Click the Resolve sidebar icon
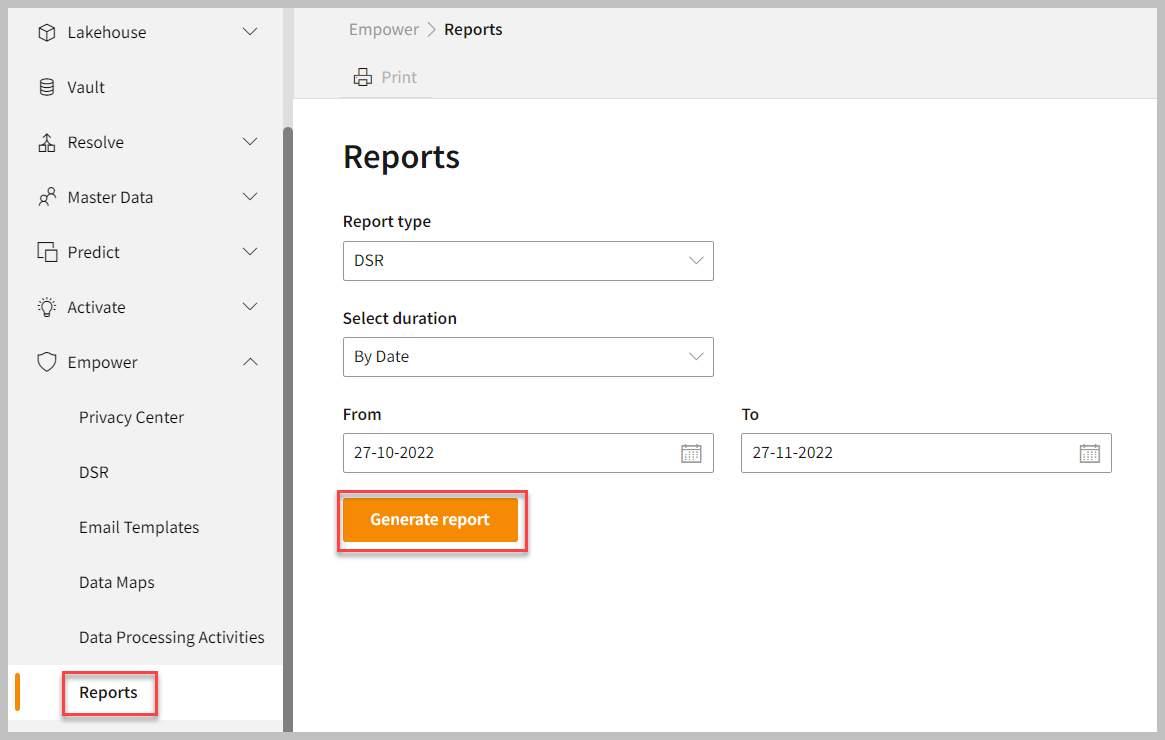Screen dimensions: 1165x740 [x=46, y=143]
